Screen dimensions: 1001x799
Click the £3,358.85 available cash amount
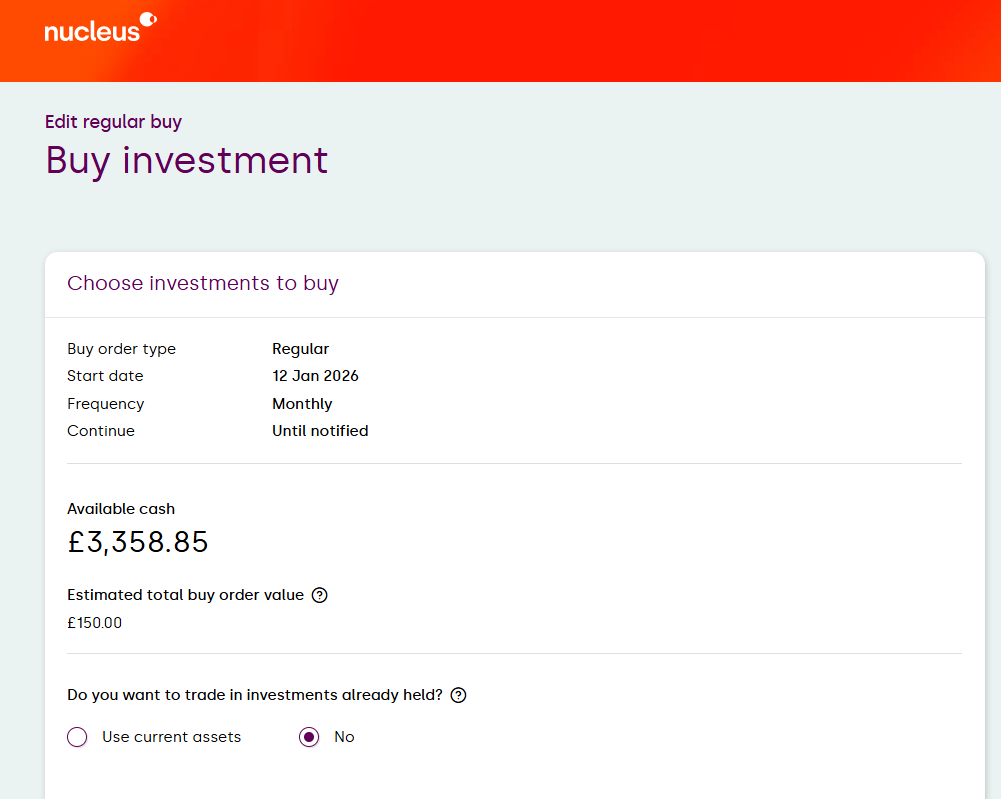(138, 542)
